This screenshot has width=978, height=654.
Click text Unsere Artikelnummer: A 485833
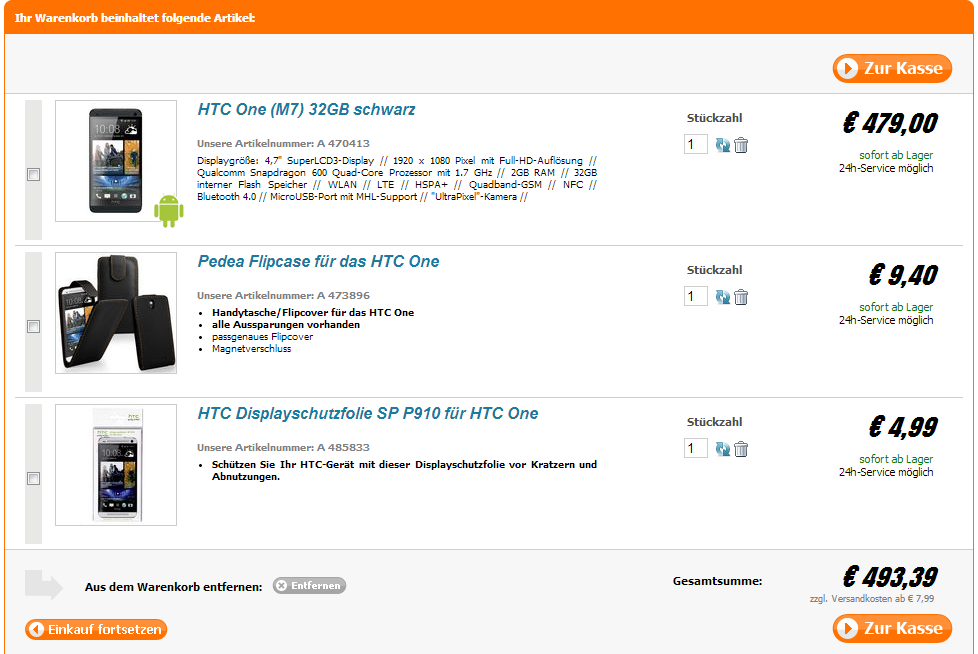(283, 448)
